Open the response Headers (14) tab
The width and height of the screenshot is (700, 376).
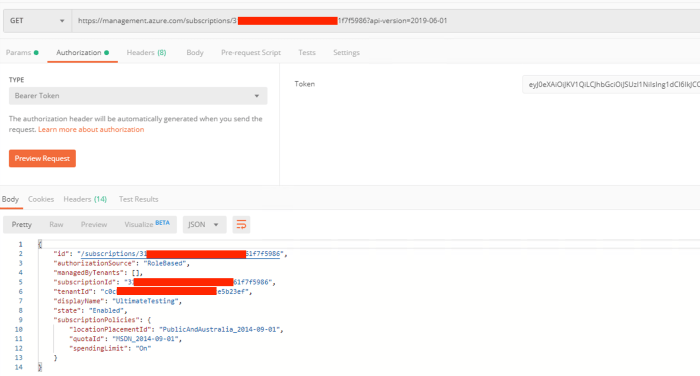85,199
